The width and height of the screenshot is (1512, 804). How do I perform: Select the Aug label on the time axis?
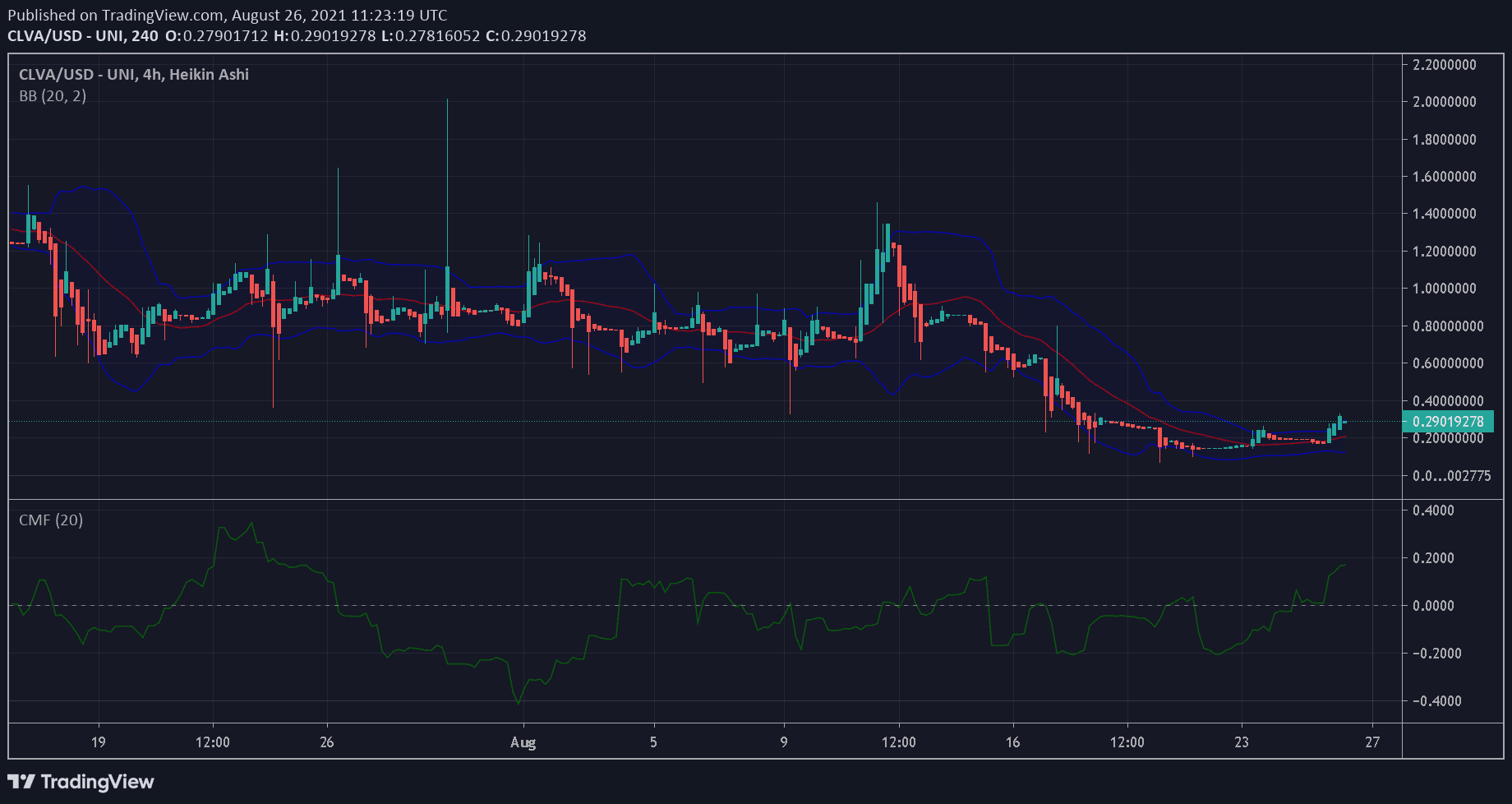pyautogui.click(x=523, y=742)
